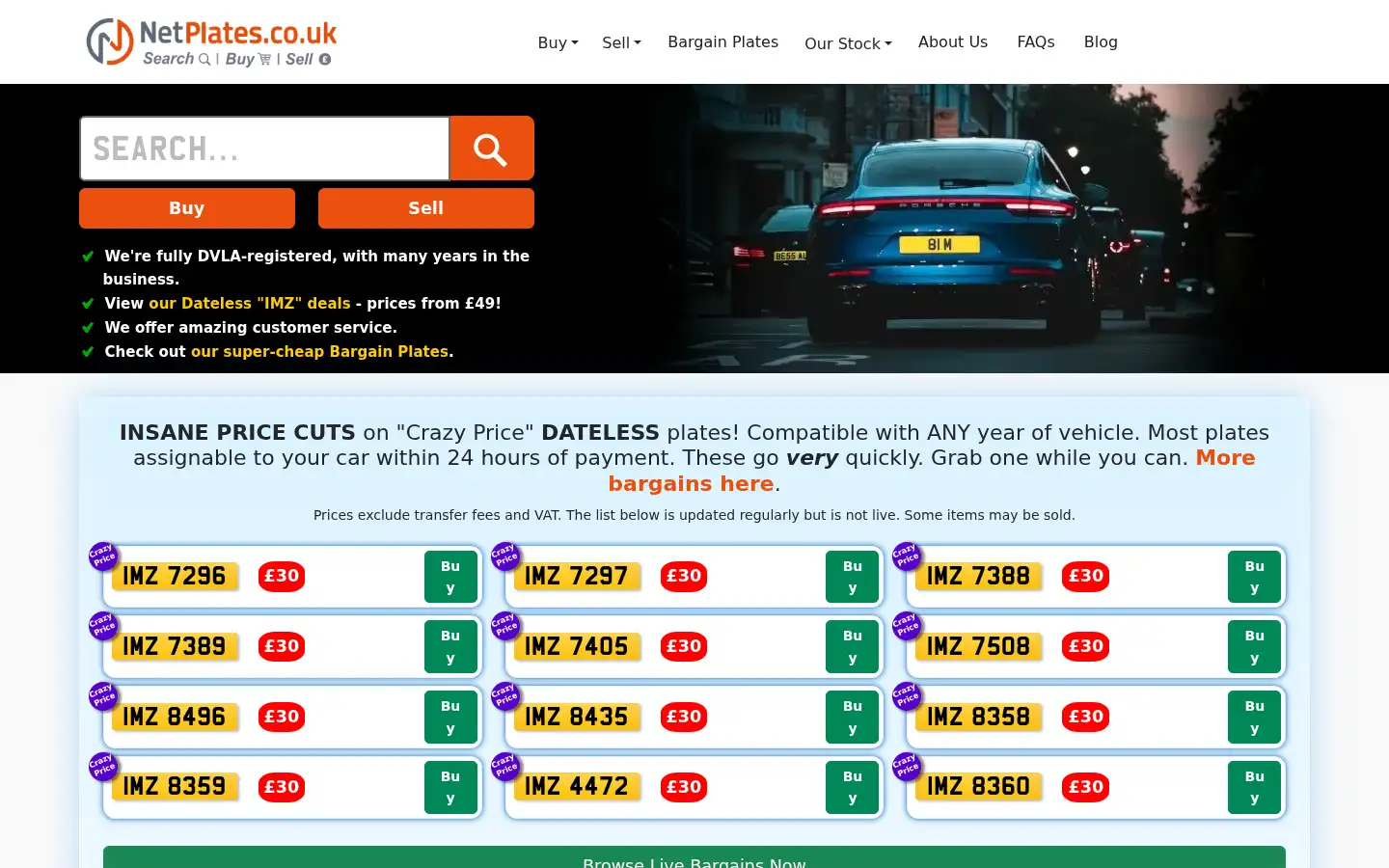Image resolution: width=1389 pixels, height=868 pixels.
Task: Click Crazy Price badge on IMZ 4472
Action: tap(505, 767)
